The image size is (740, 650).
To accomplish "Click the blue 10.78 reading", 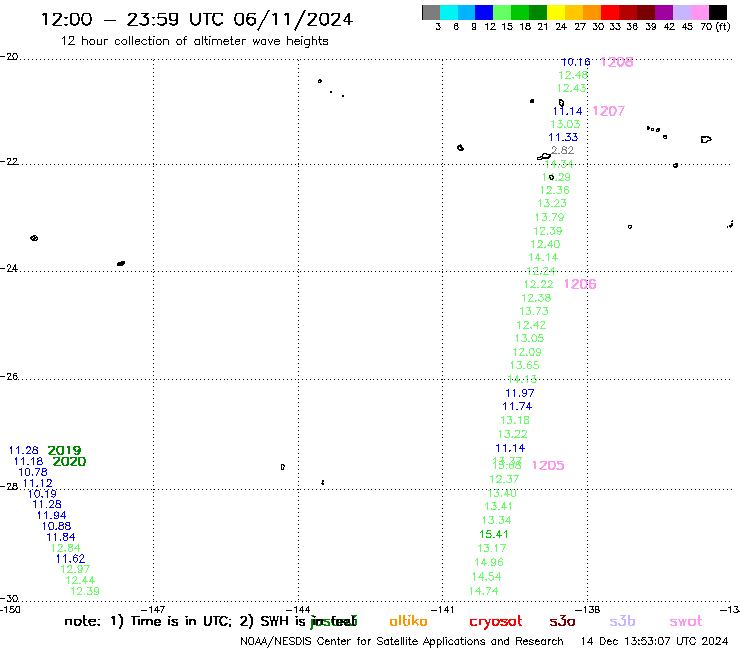I will point(33,472).
